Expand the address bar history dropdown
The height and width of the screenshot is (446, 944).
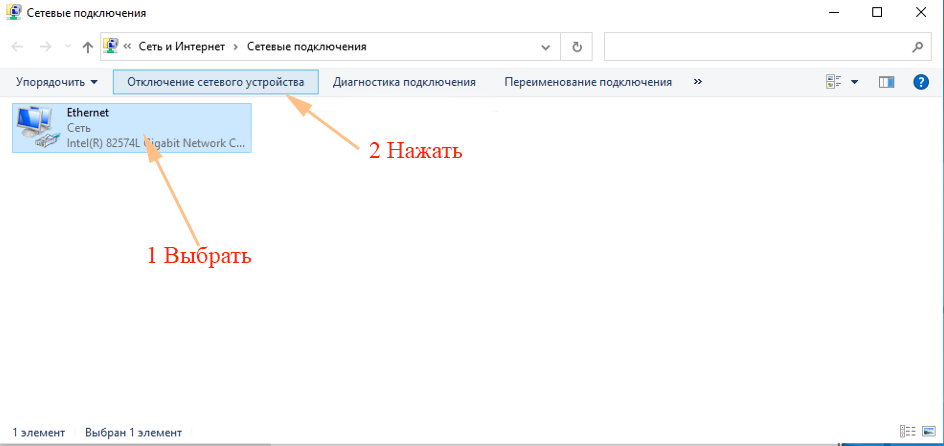pyautogui.click(x=546, y=47)
